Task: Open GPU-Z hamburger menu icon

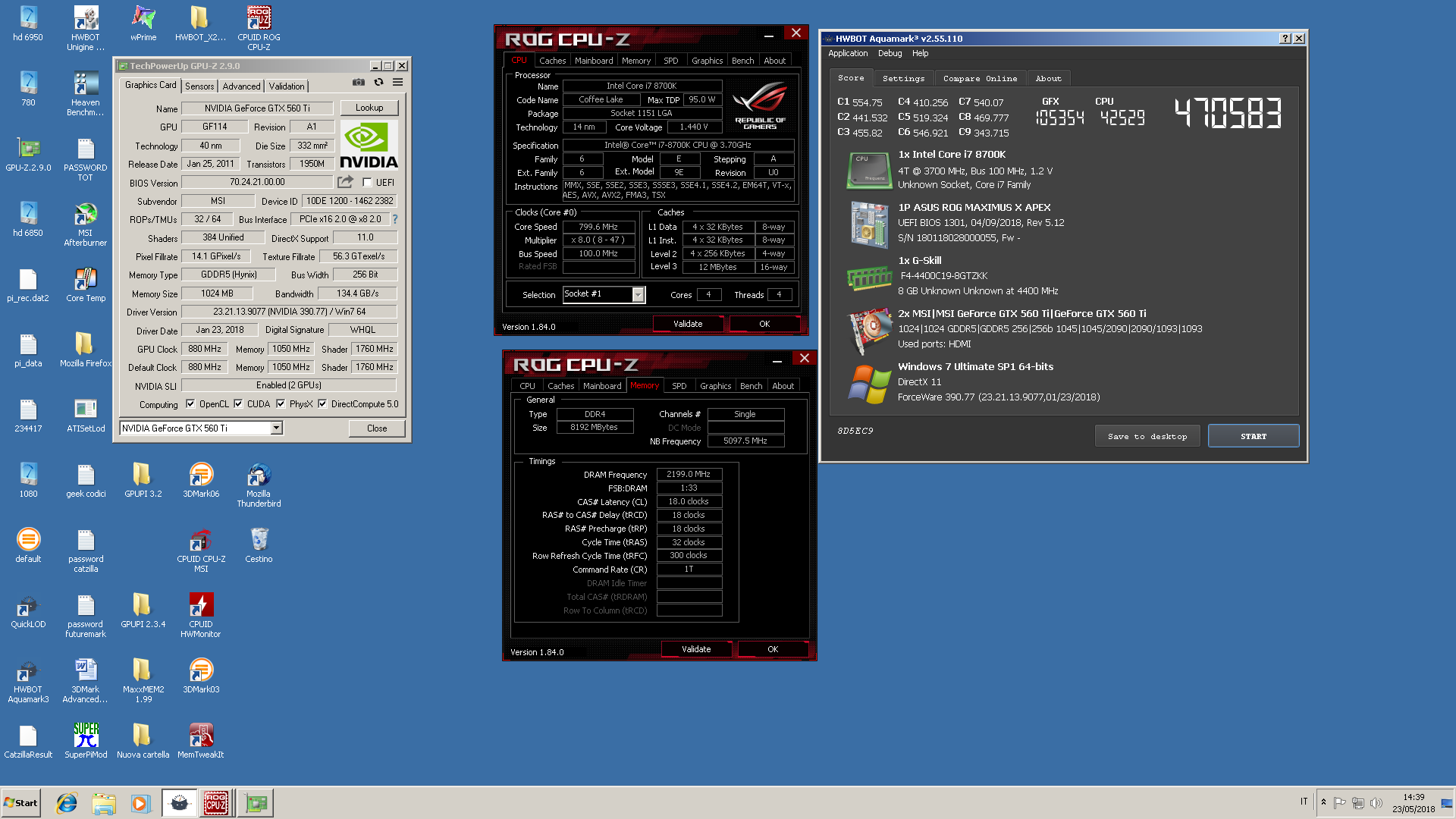Action: coord(397,83)
